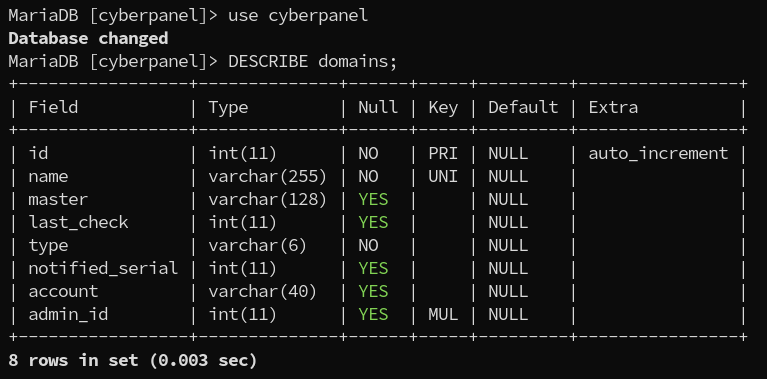Click the 'varchar(255)' type value
Image resolution: width=767 pixels, height=379 pixels.
tap(268, 177)
